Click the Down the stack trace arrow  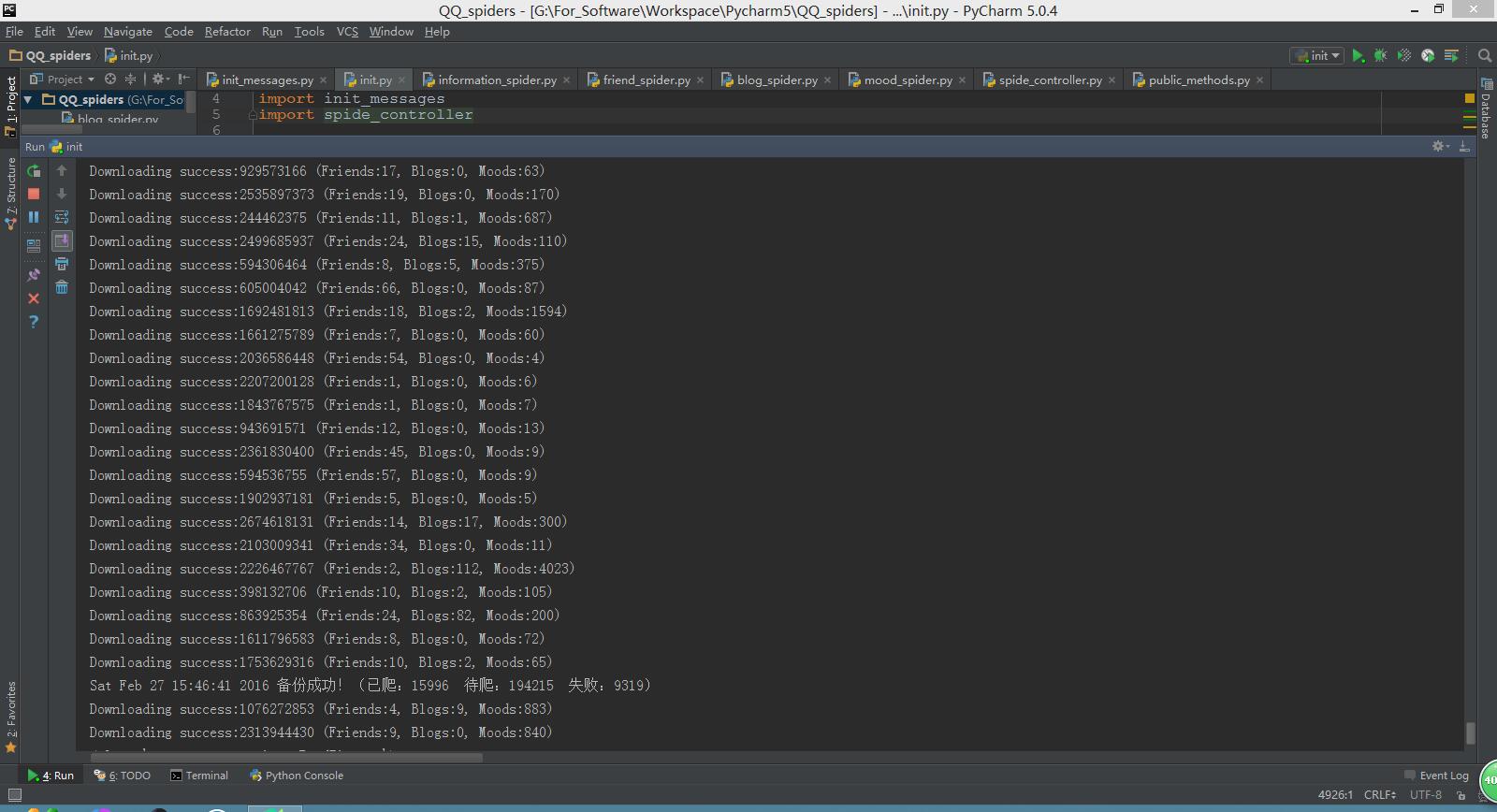pos(62,194)
